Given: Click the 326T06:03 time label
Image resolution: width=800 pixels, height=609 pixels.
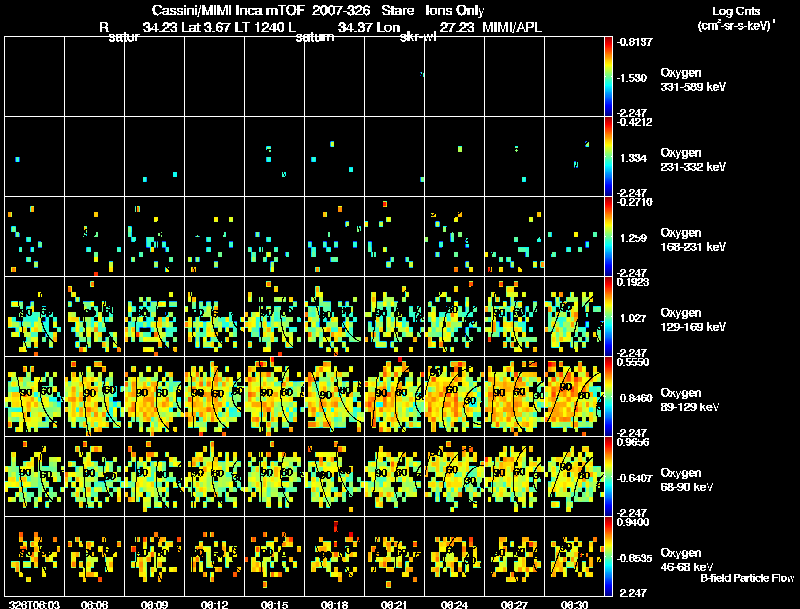Looking at the screenshot, I should [x=34, y=604].
